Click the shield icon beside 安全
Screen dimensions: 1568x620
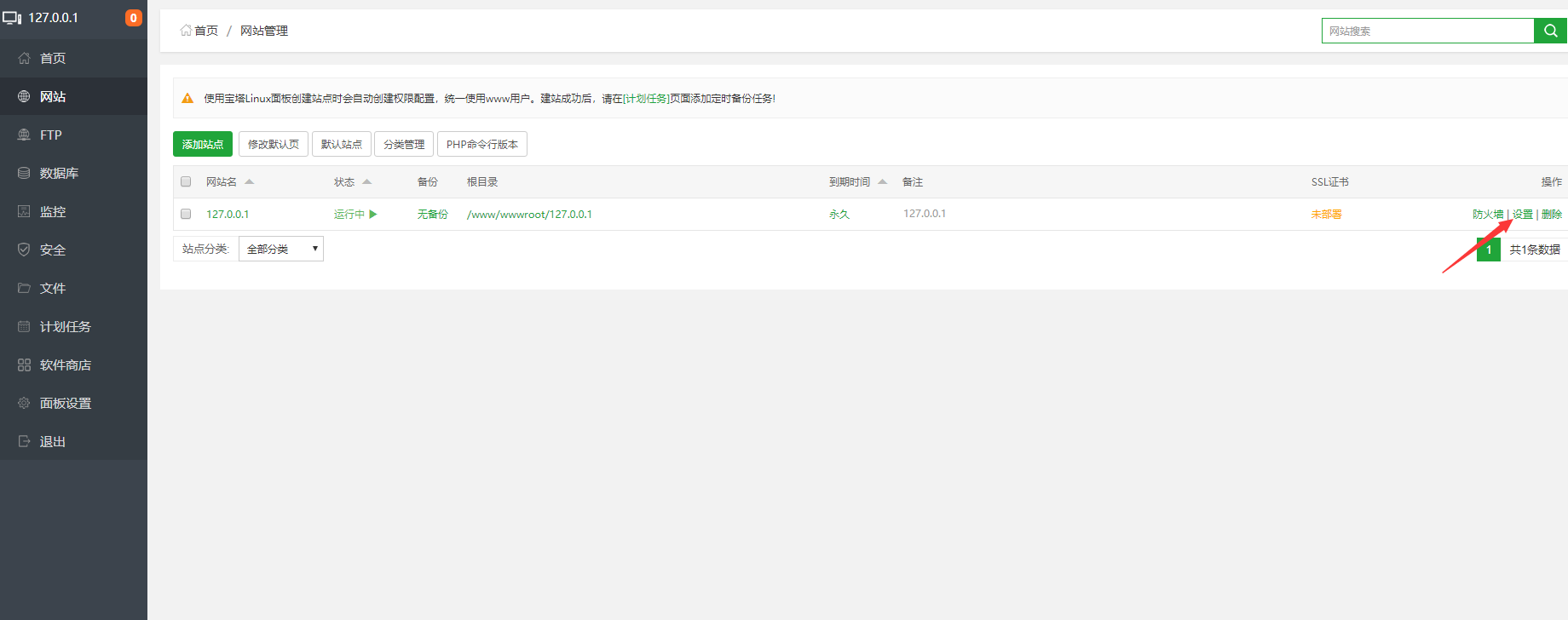[24, 250]
